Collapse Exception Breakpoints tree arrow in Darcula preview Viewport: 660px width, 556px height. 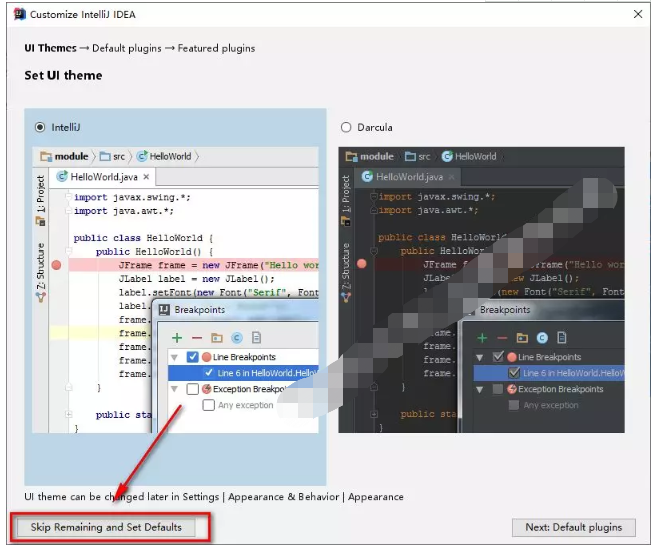[x=479, y=389]
